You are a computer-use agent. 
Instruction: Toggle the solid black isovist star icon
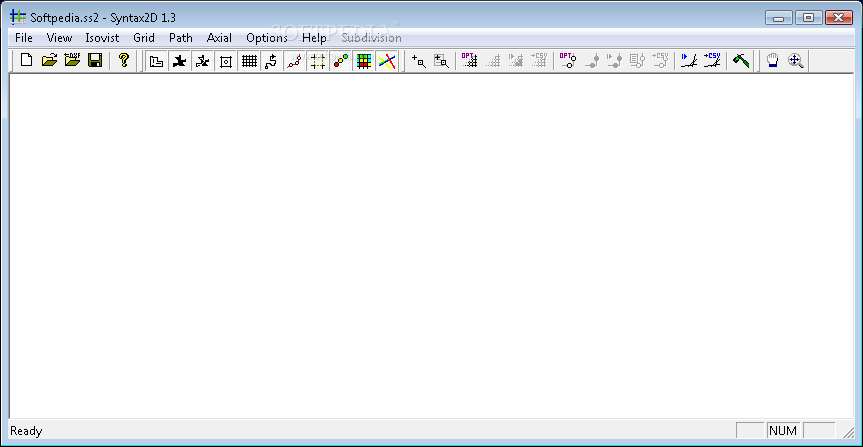pyautogui.click(x=179, y=61)
